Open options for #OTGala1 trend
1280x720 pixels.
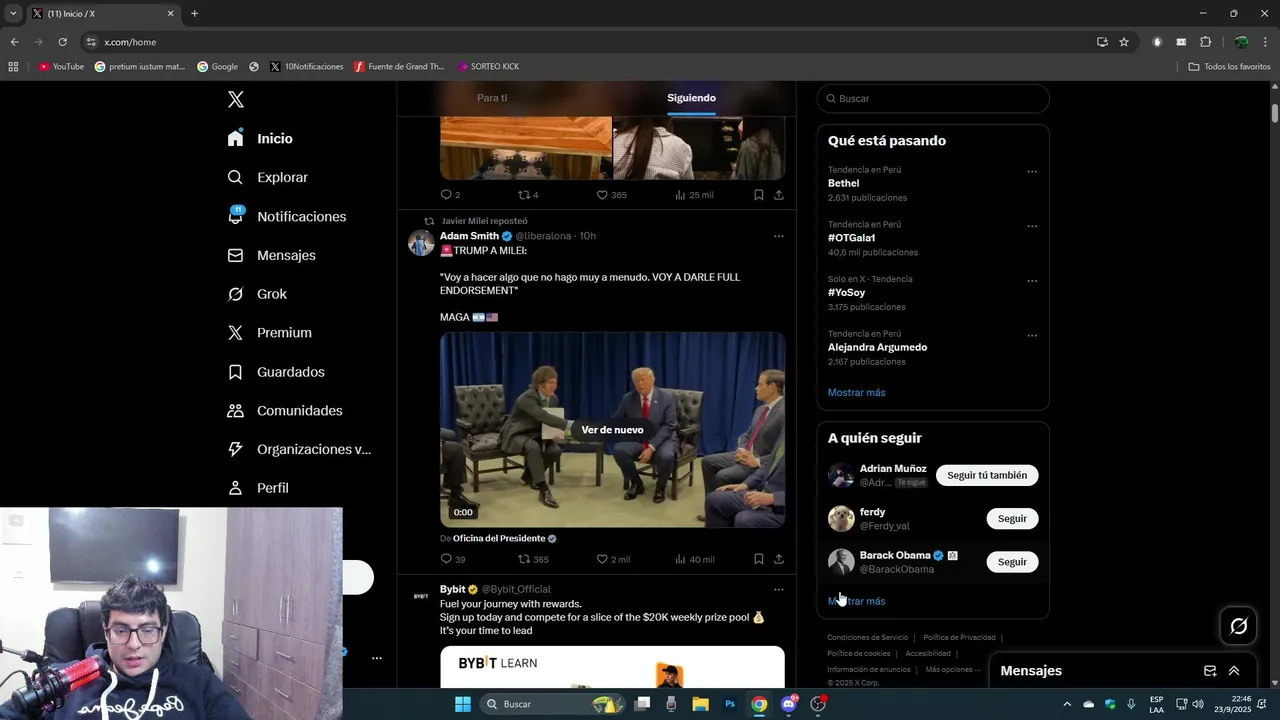coord(1032,227)
